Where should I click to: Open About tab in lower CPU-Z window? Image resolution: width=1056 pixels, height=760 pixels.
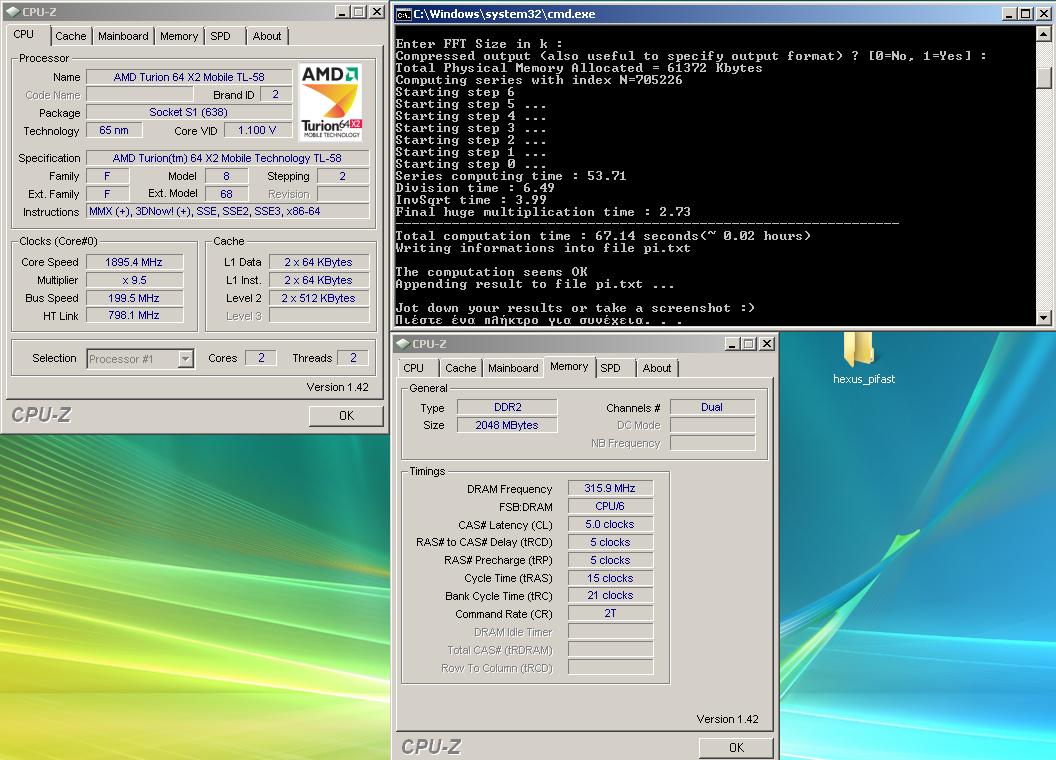tap(657, 368)
